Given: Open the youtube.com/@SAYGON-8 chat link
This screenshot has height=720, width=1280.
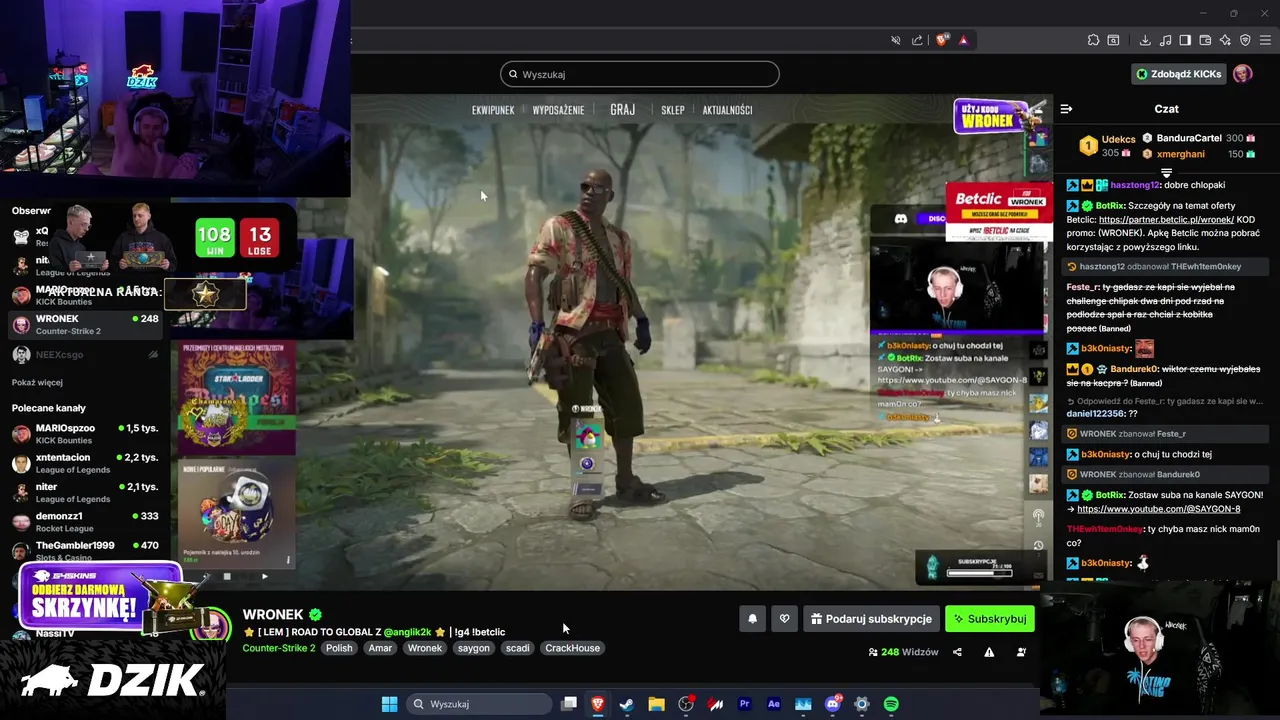Looking at the screenshot, I should [1158, 509].
